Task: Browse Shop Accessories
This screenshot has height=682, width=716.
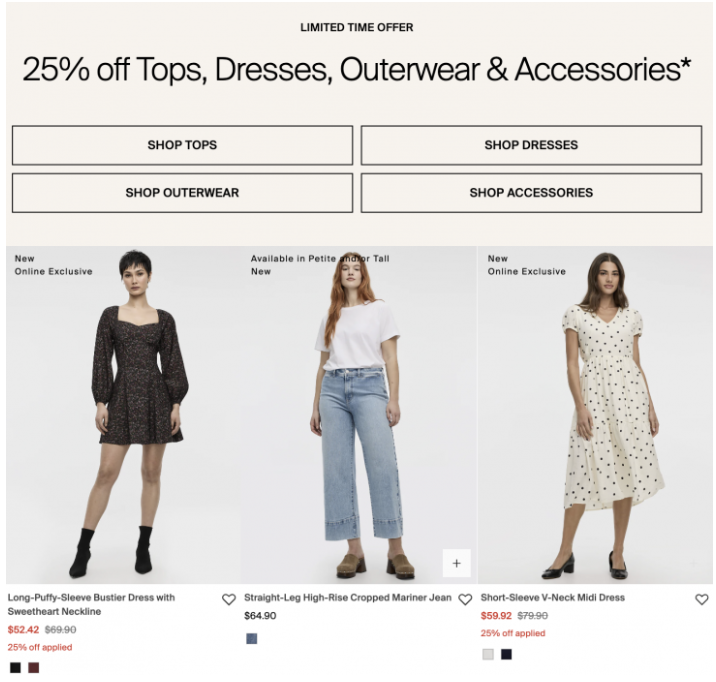Action: pos(531,193)
